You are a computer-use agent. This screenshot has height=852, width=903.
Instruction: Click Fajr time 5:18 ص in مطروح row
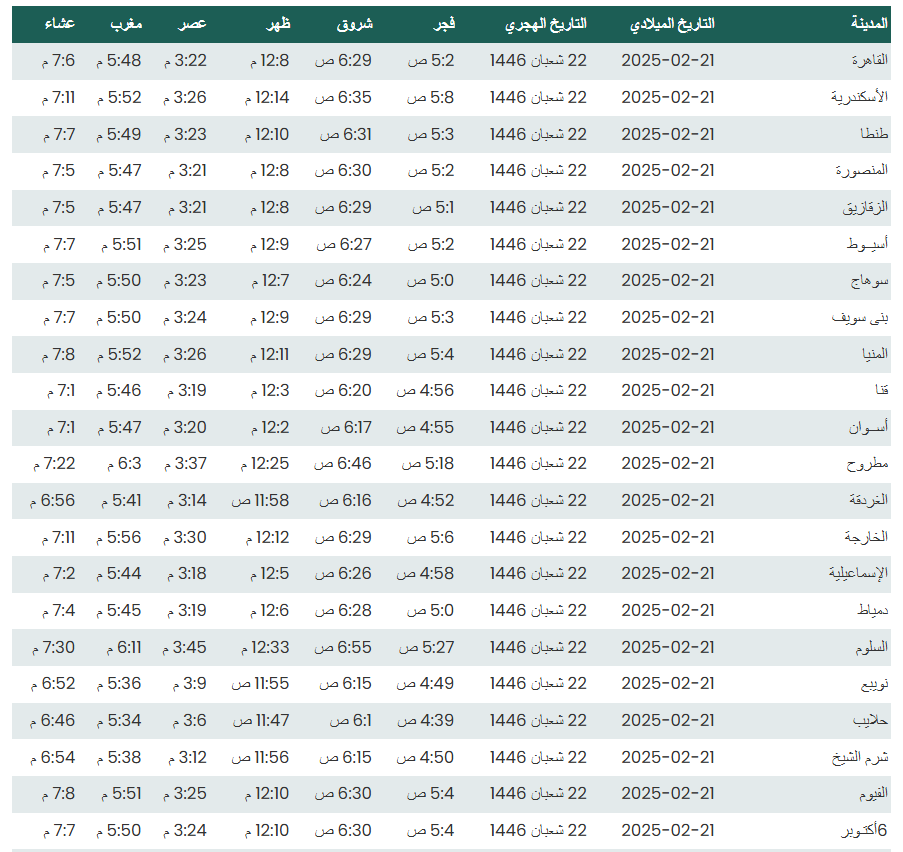428,464
